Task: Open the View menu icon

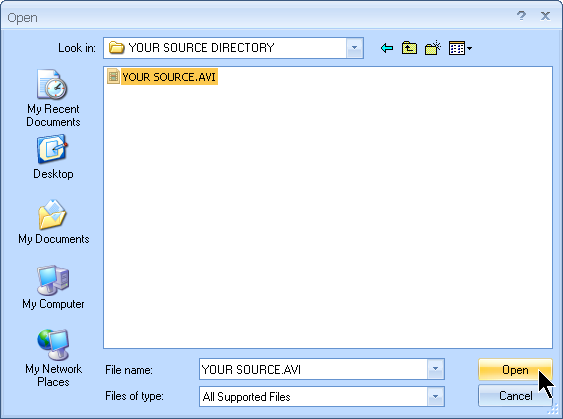Action: coord(460,48)
